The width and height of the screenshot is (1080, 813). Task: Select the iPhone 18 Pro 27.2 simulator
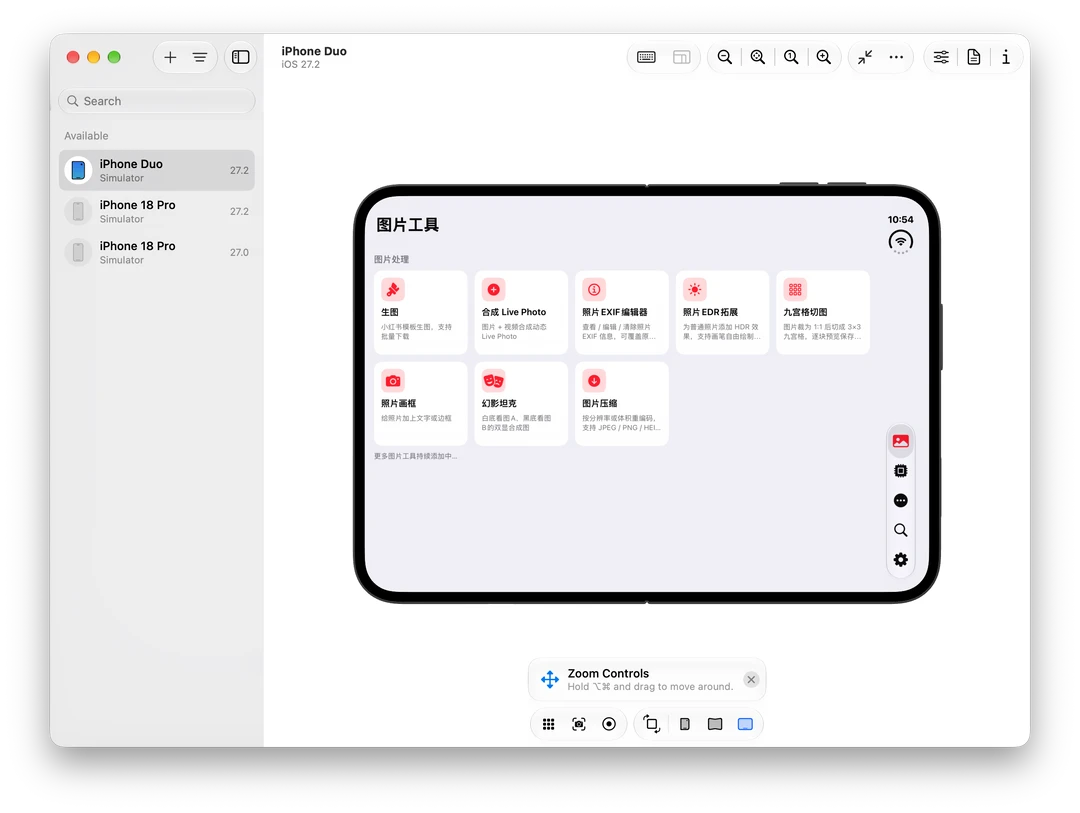[157, 212]
